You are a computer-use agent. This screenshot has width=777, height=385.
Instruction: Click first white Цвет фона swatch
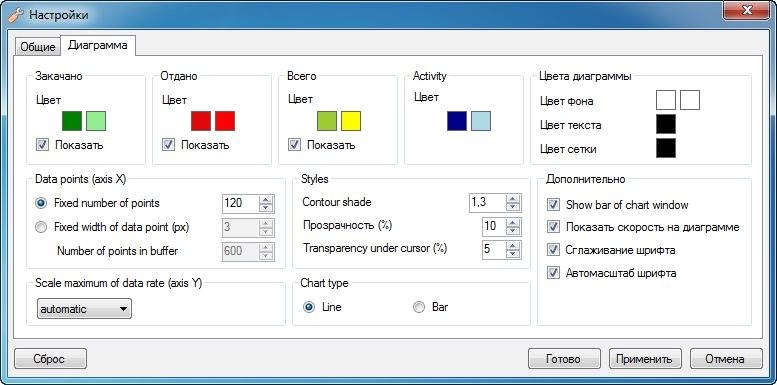point(666,100)
